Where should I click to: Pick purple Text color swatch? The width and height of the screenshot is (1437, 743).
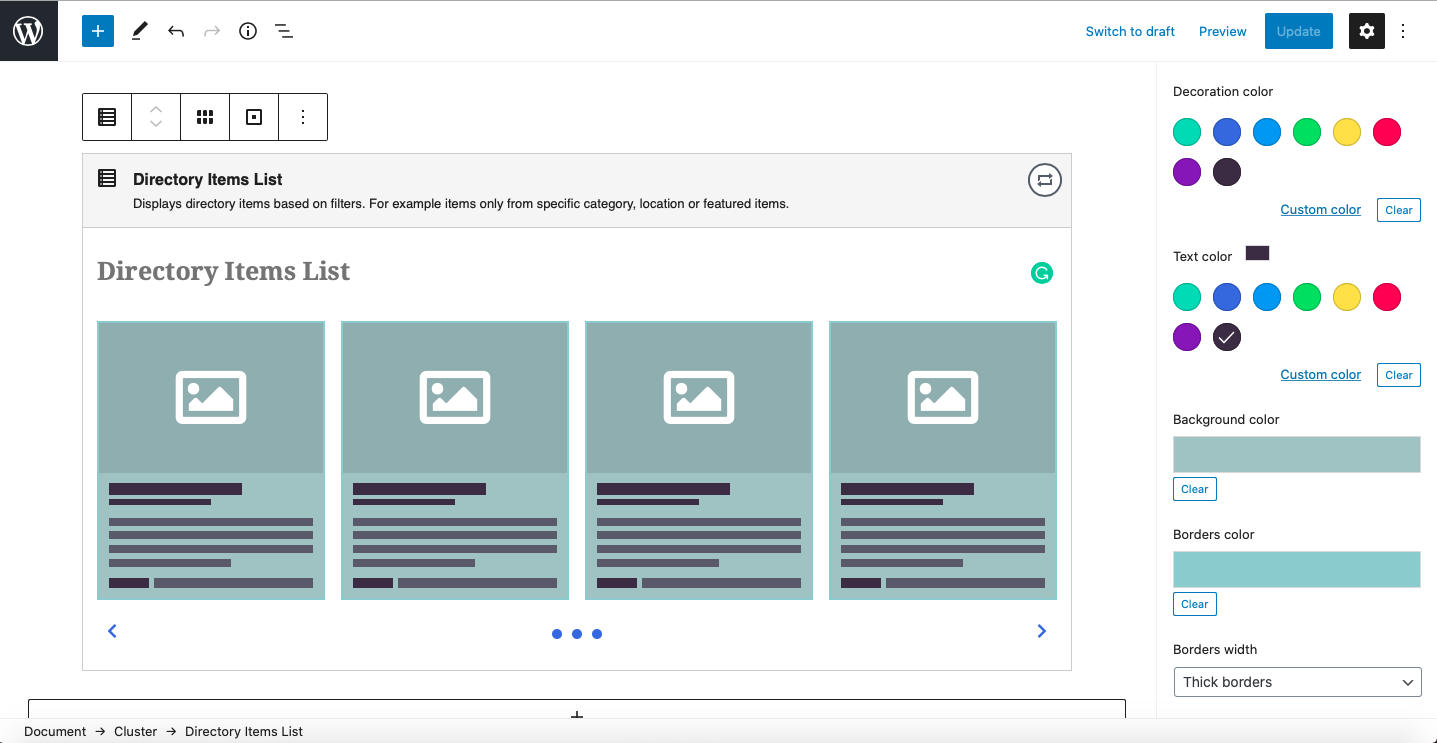click(1187, 337)
